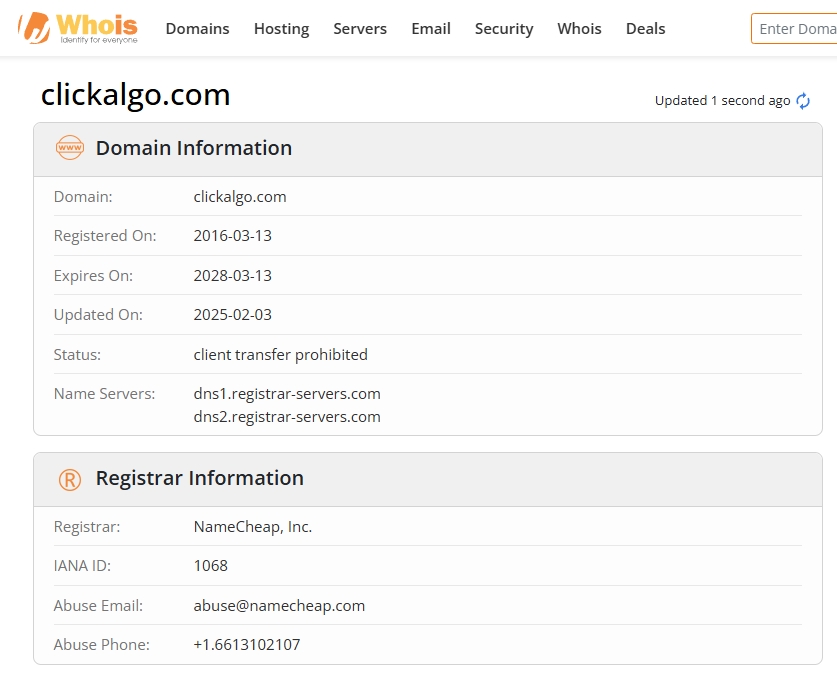Select the dns1.registrar-servers.com name server
The height and width of the screenshot is (675, 837).
coord(288,393)
